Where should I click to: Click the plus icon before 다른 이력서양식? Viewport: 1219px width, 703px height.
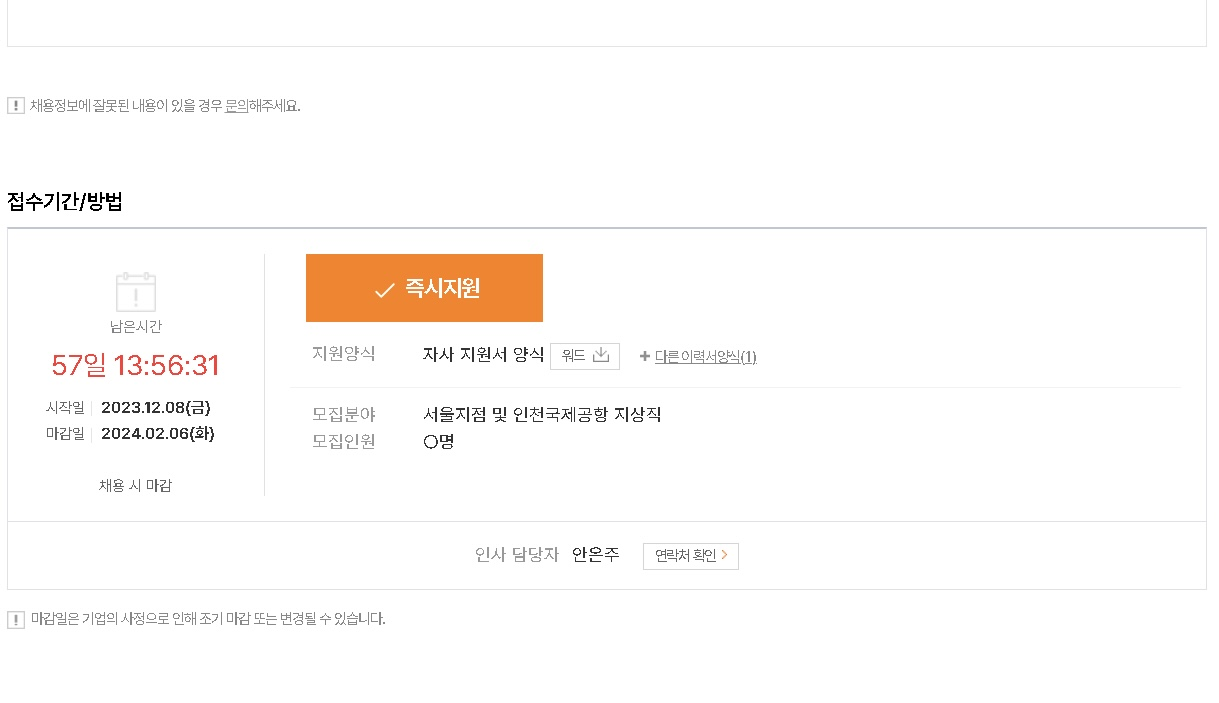pos(645,356)
